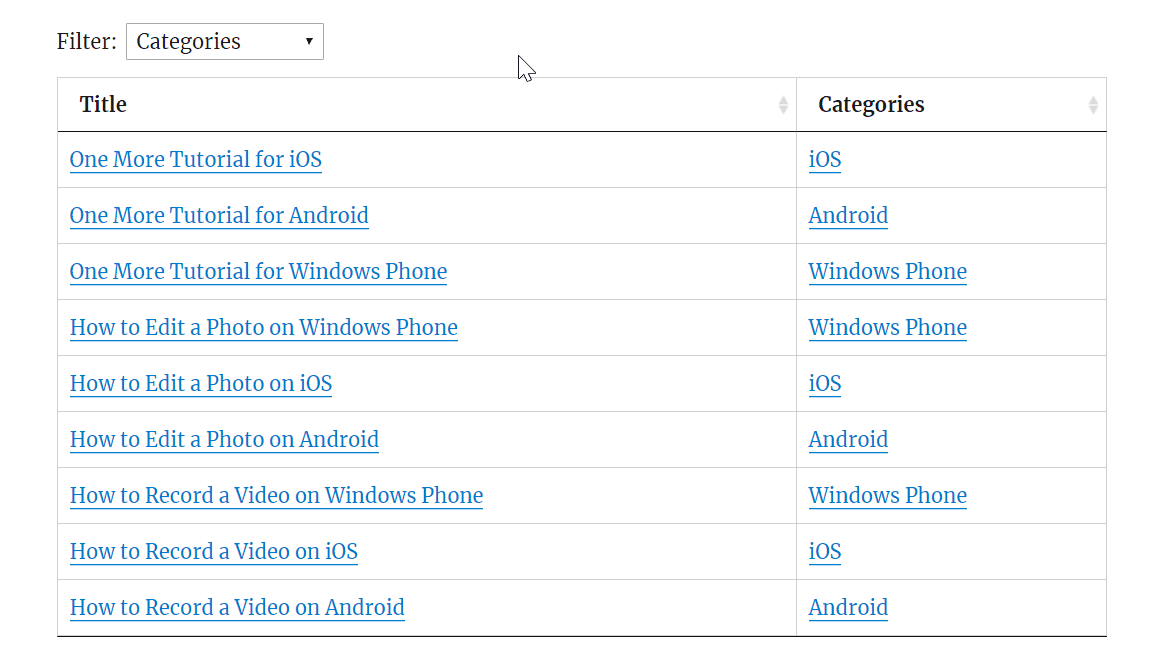Open One More Tutorial for iOS link

click(x=196, y=160)
